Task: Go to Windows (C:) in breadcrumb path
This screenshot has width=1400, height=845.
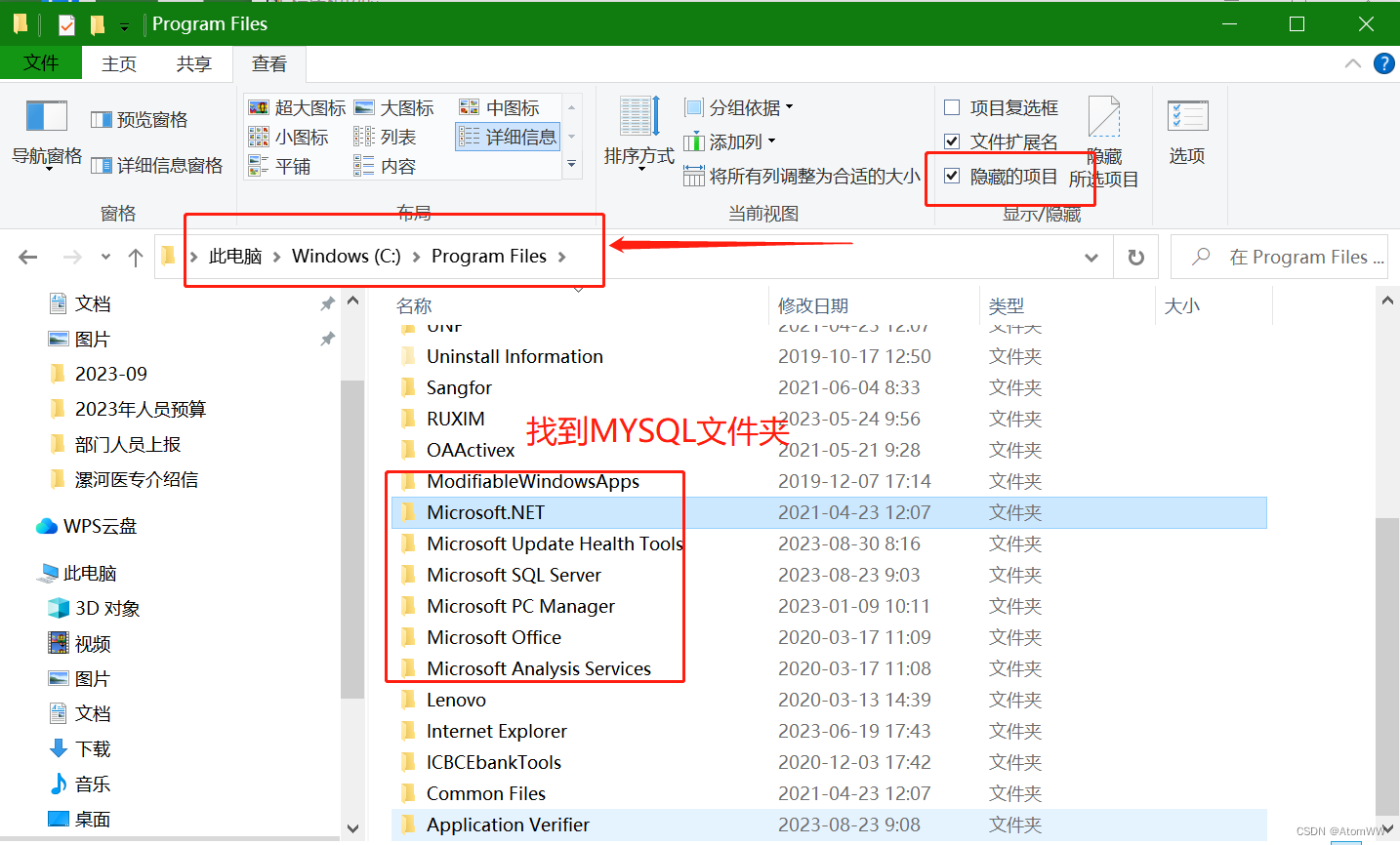Action: pos(346,257)
